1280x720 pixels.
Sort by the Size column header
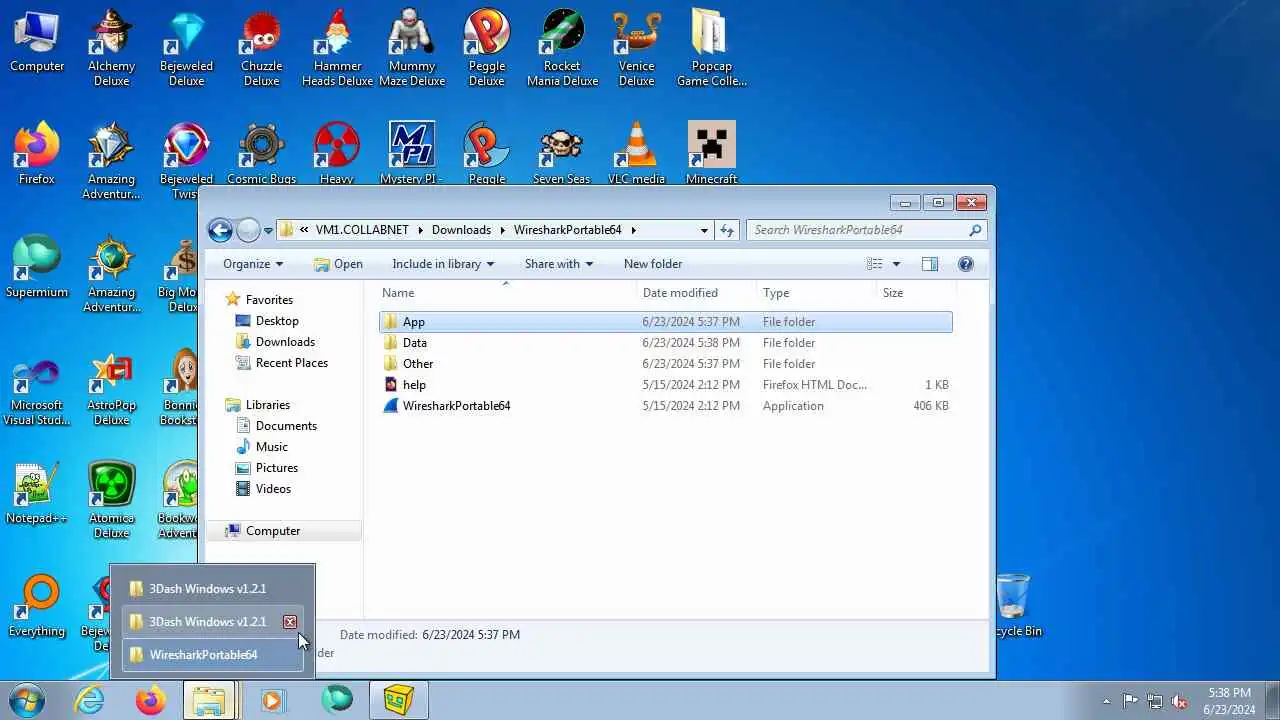[x=915, y=293]
